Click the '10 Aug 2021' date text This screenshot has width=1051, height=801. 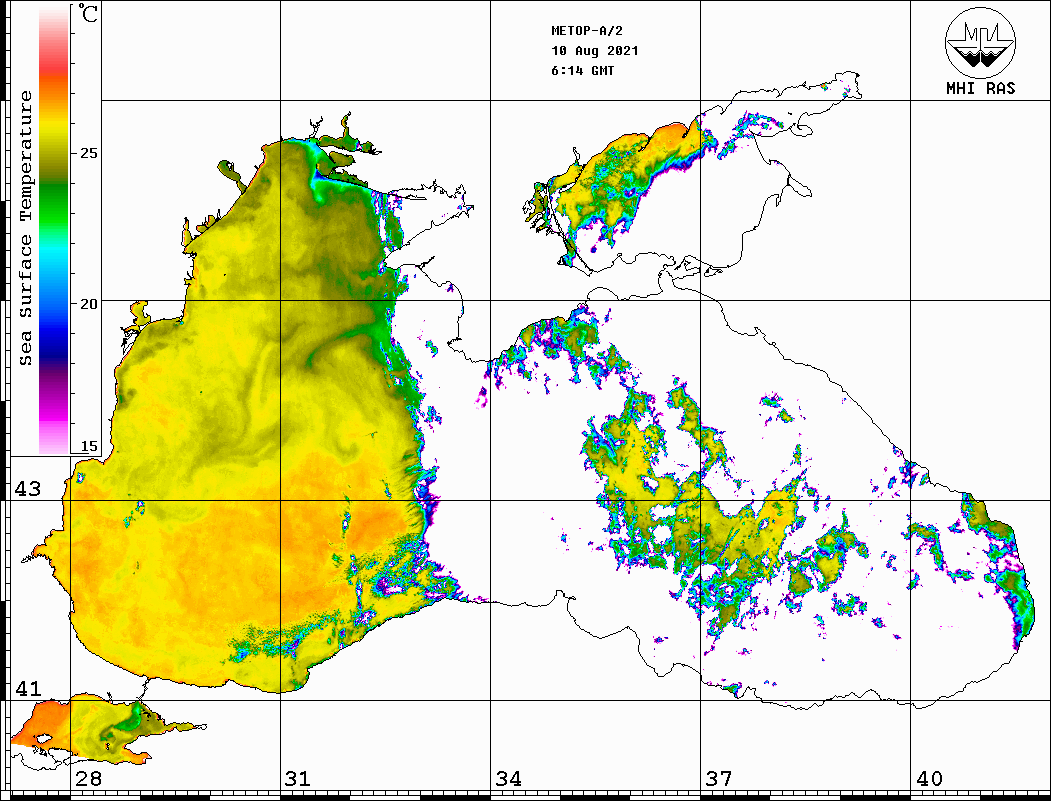(595, 51)
